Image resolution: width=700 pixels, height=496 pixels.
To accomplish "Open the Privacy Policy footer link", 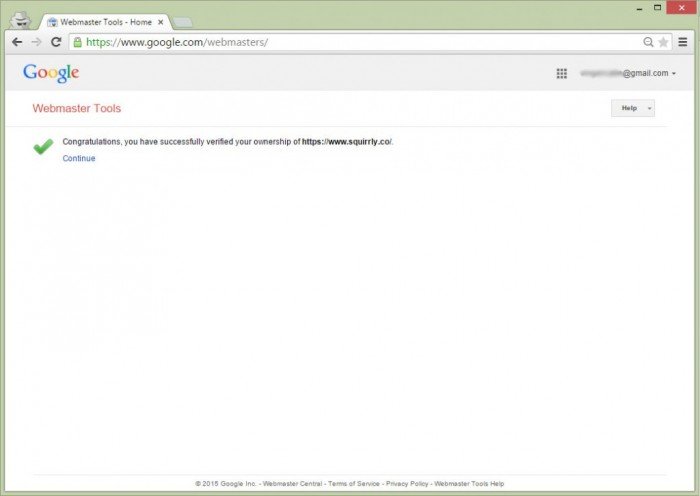I will (407, 483).
